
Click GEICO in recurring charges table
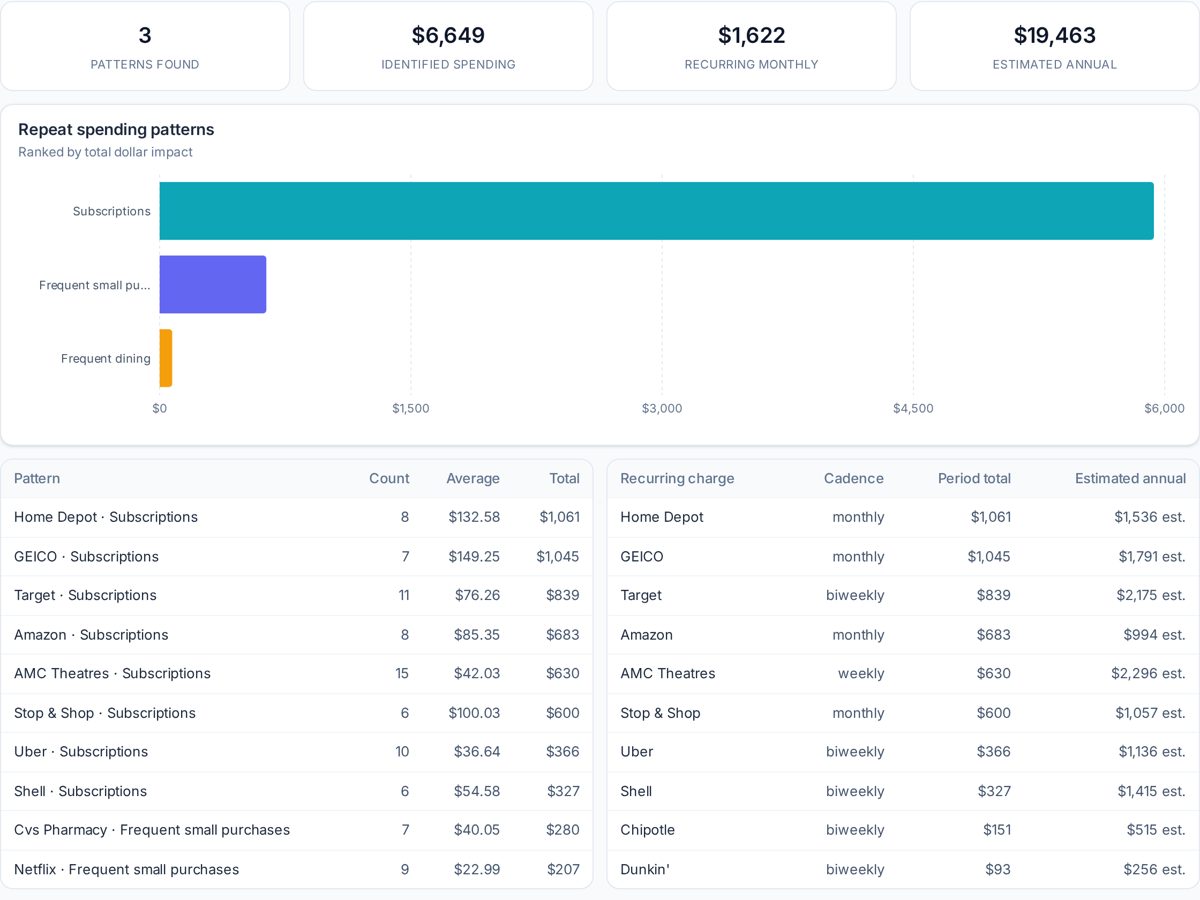point(642,556)
